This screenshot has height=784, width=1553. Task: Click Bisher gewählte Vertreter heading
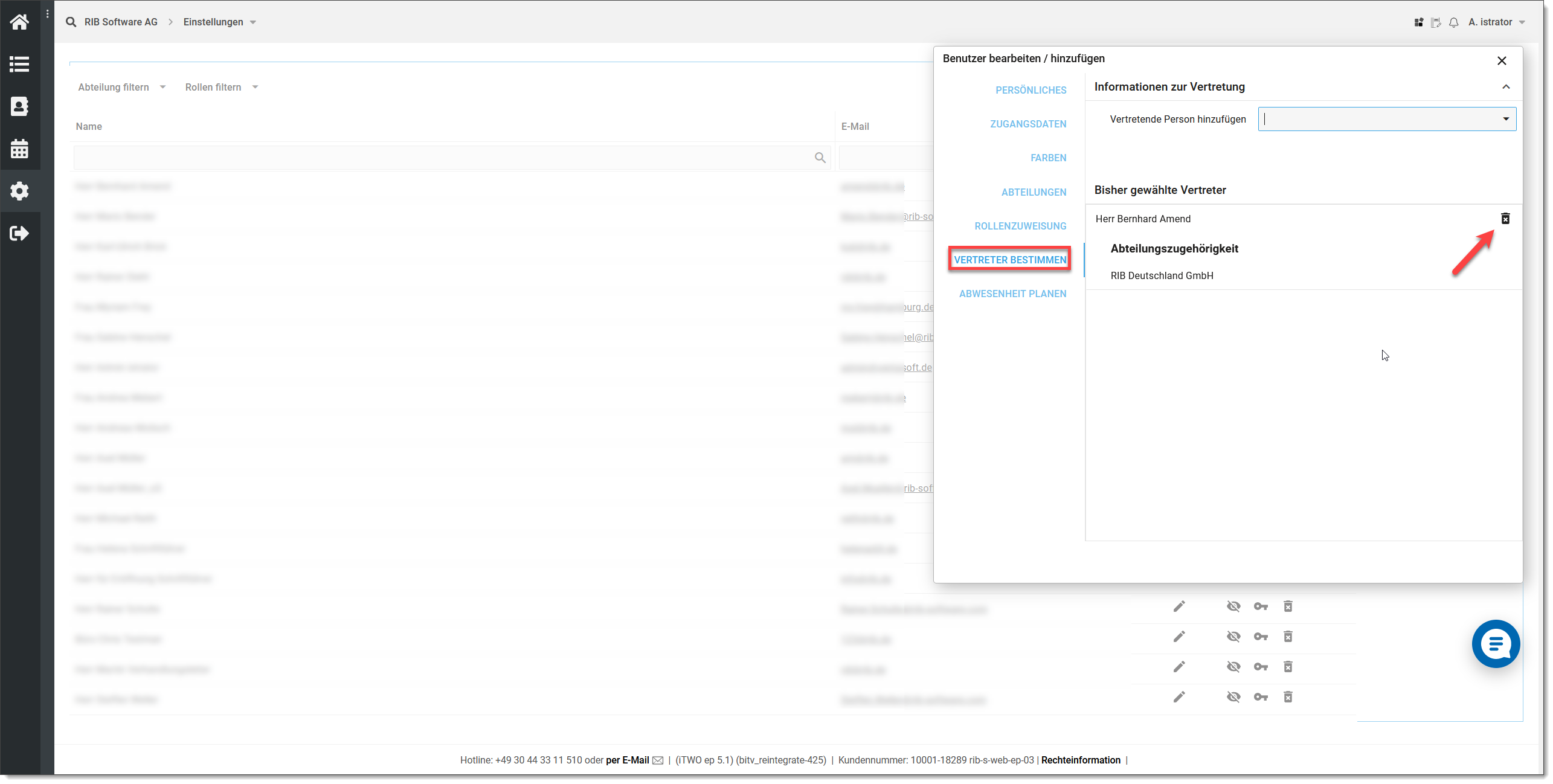(1160, 190)
